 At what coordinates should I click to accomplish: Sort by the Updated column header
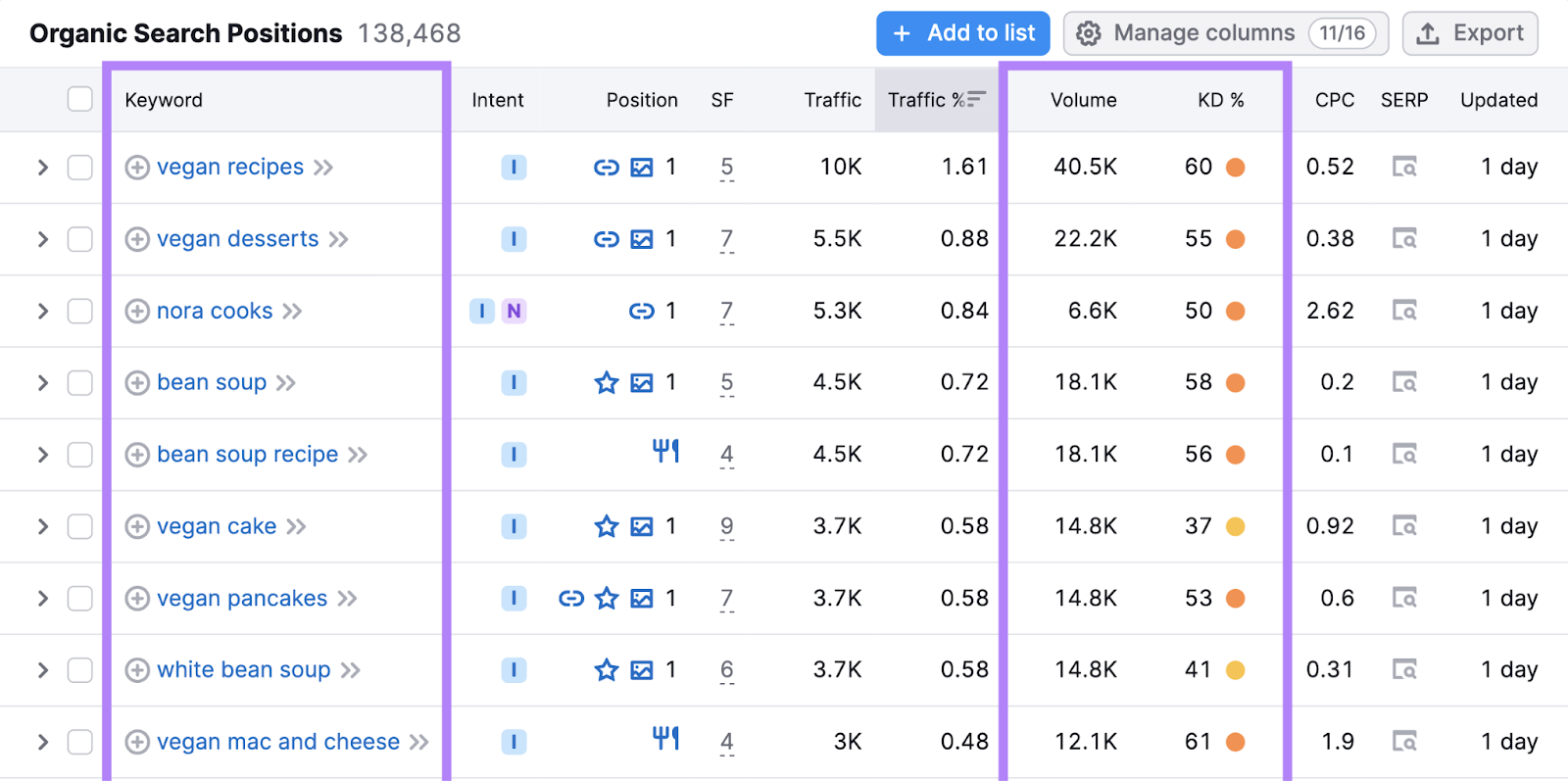point(1498,100)
